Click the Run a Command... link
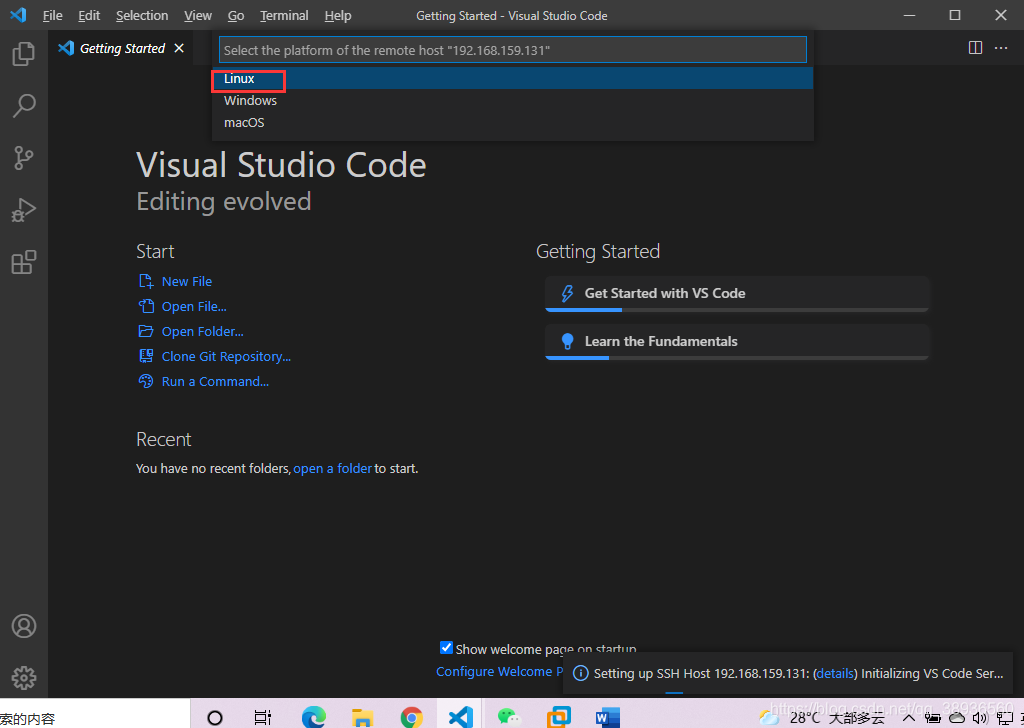 tap(215, 381)
